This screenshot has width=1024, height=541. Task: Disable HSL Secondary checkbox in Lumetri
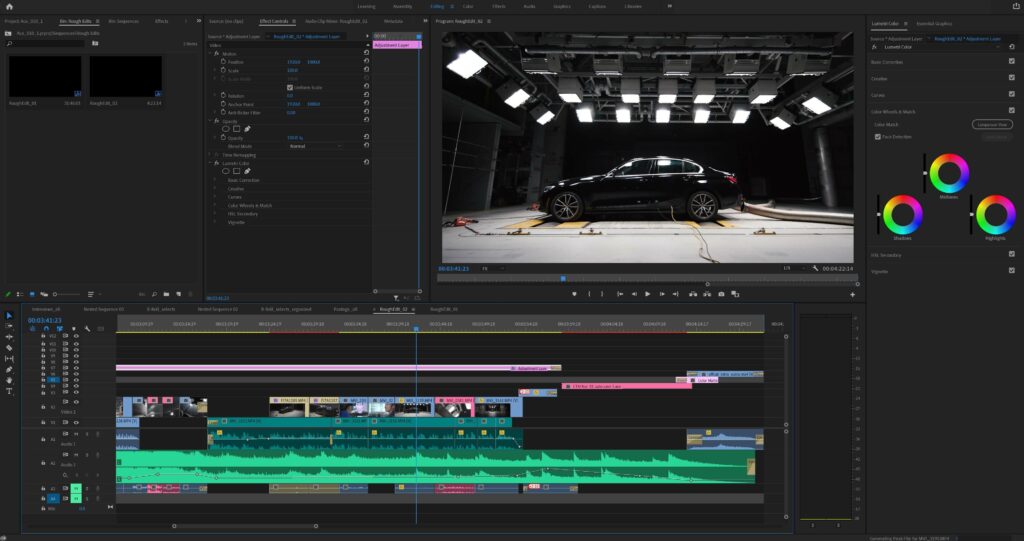[1012, 254]
